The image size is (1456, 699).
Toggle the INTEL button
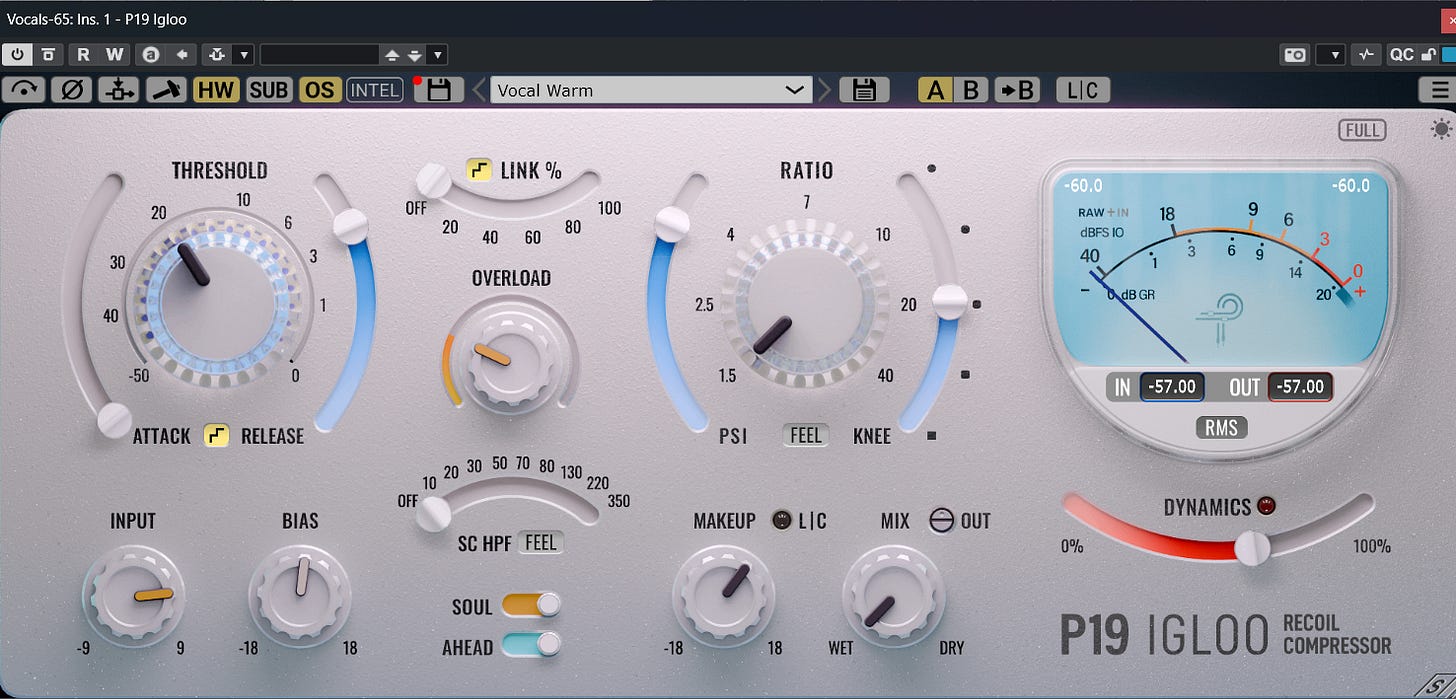click(x=375, y=90)
